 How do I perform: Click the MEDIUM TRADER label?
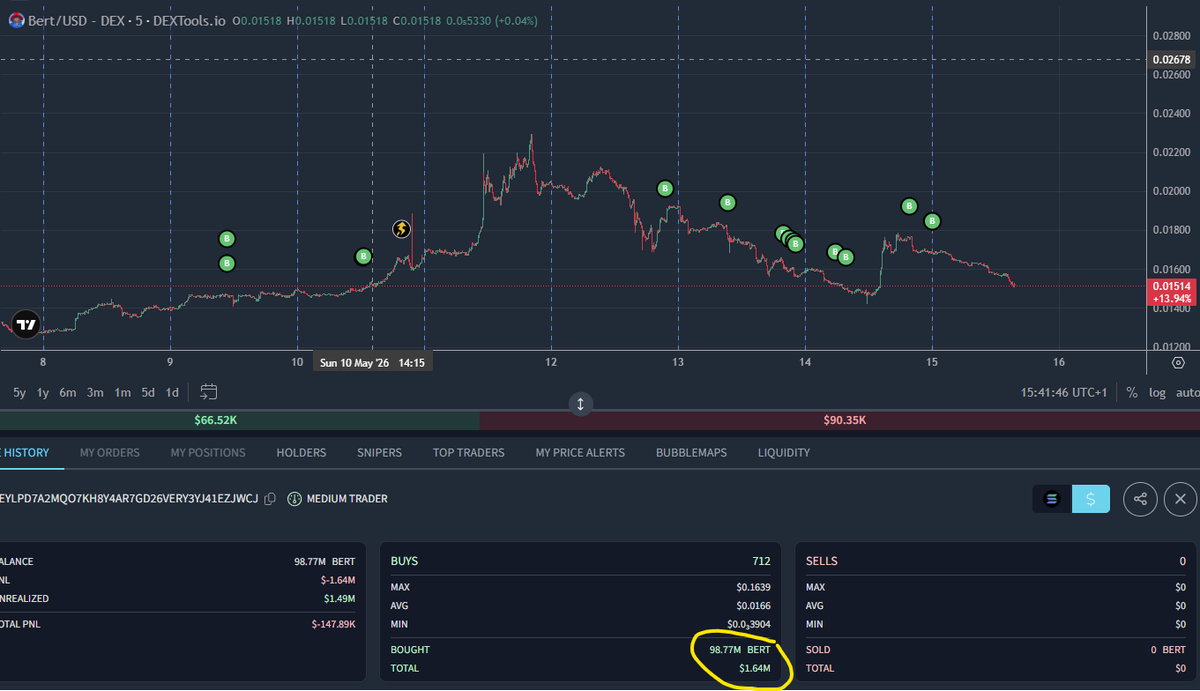click(347, 498)
